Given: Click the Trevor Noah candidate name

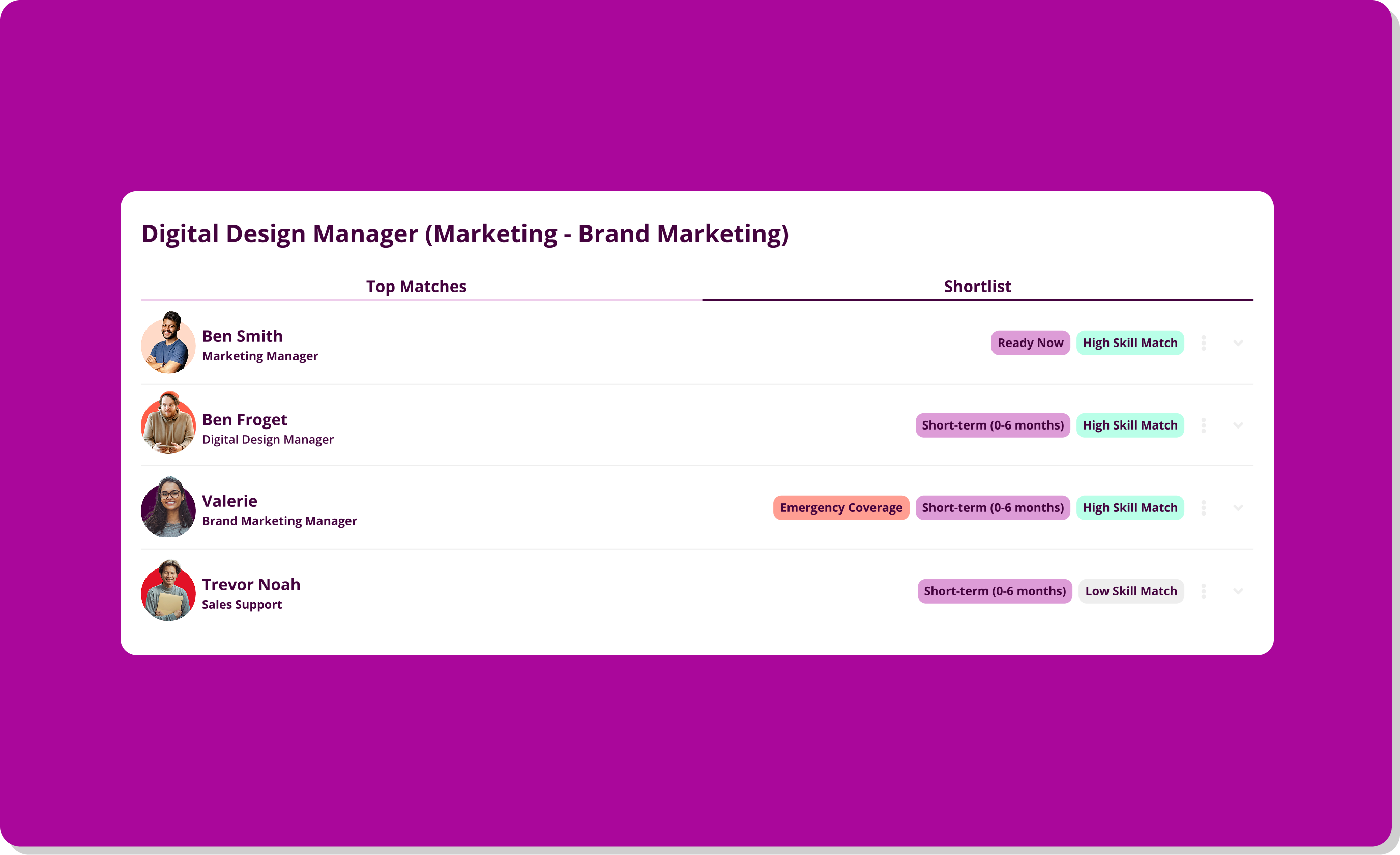Looking at the screenshot, I should [251, 584].
